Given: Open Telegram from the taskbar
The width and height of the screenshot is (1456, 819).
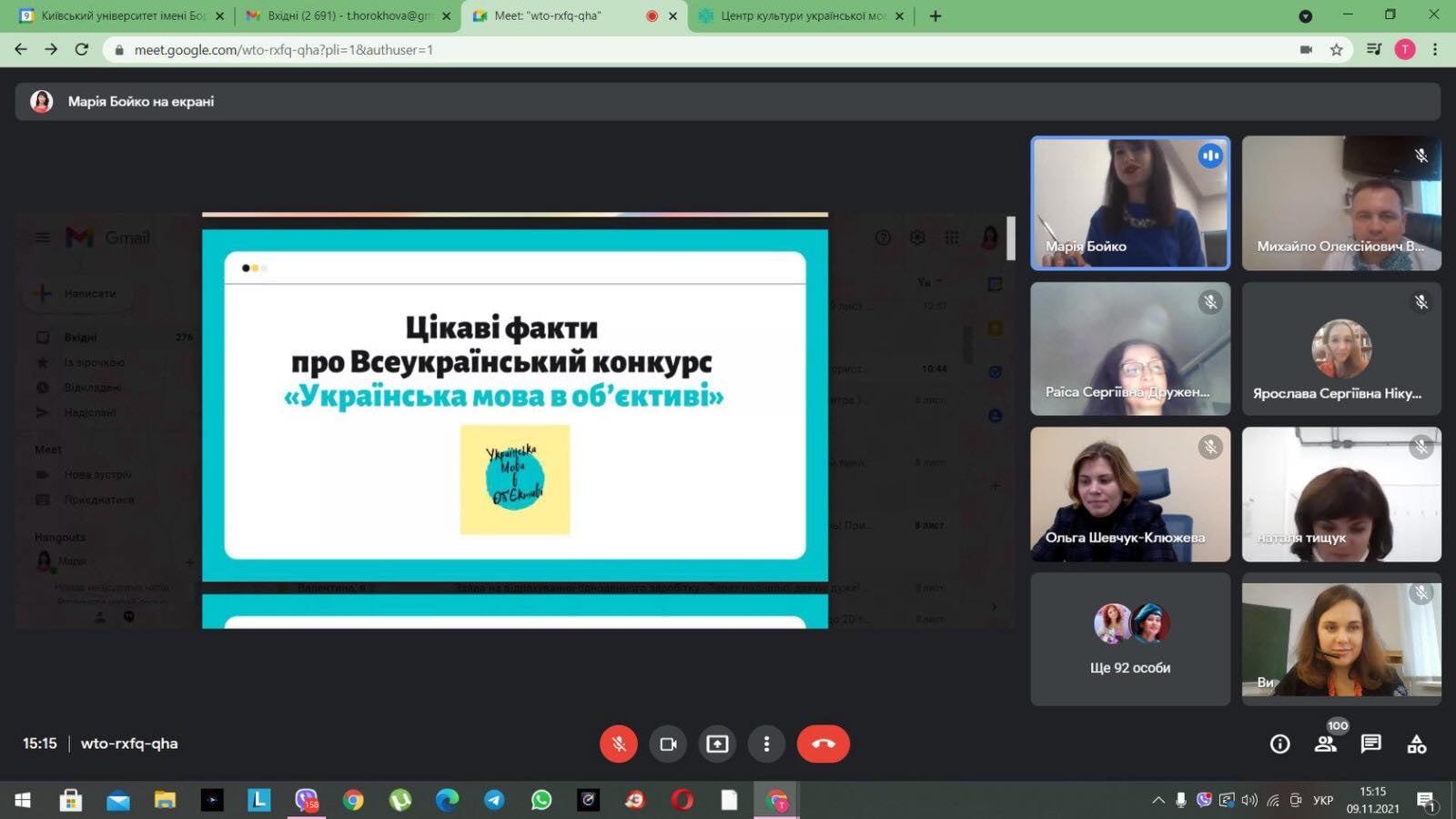Looking at the screenshot, I should [494, 800].
